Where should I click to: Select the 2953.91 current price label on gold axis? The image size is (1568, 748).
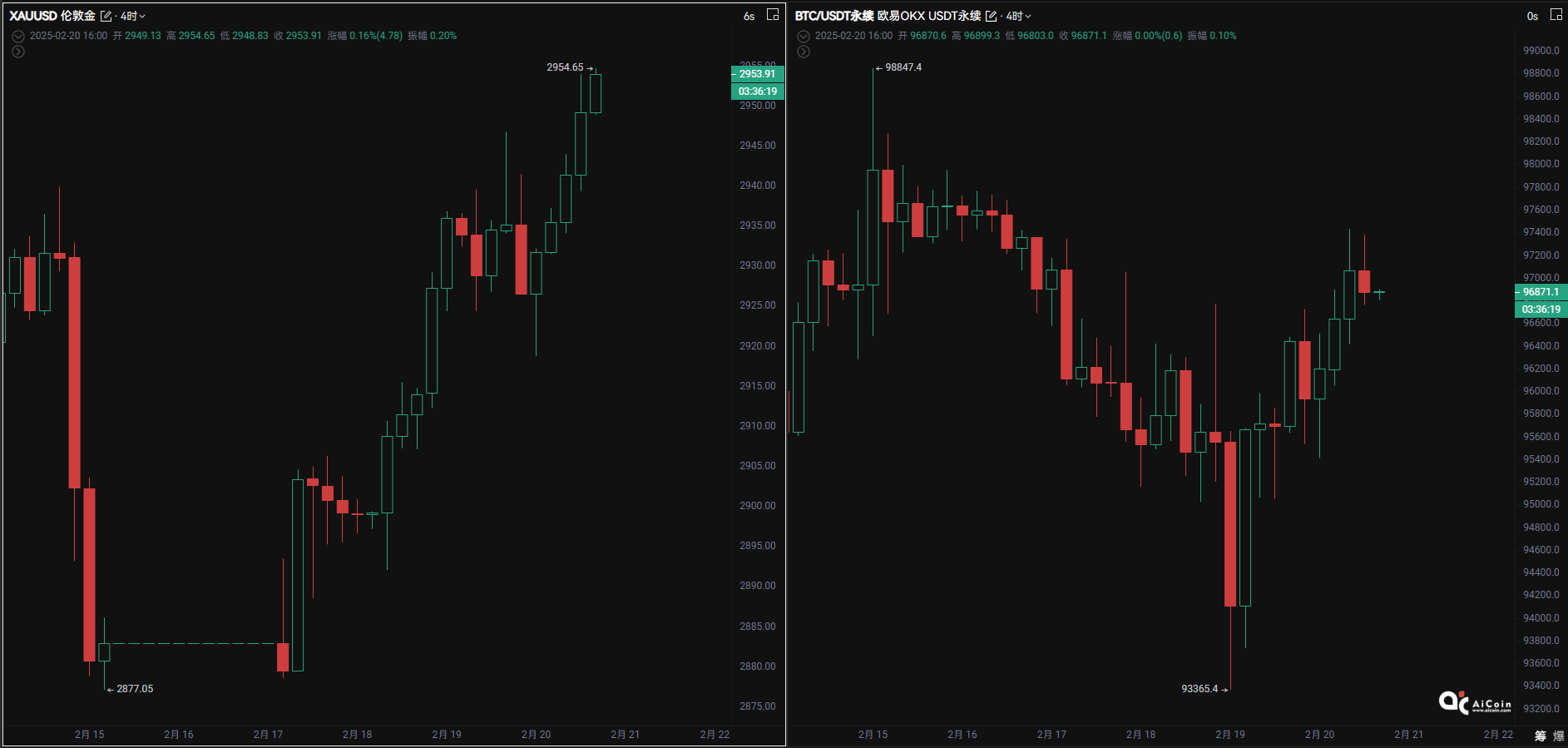pyautogui.click(x=757, y=74)
